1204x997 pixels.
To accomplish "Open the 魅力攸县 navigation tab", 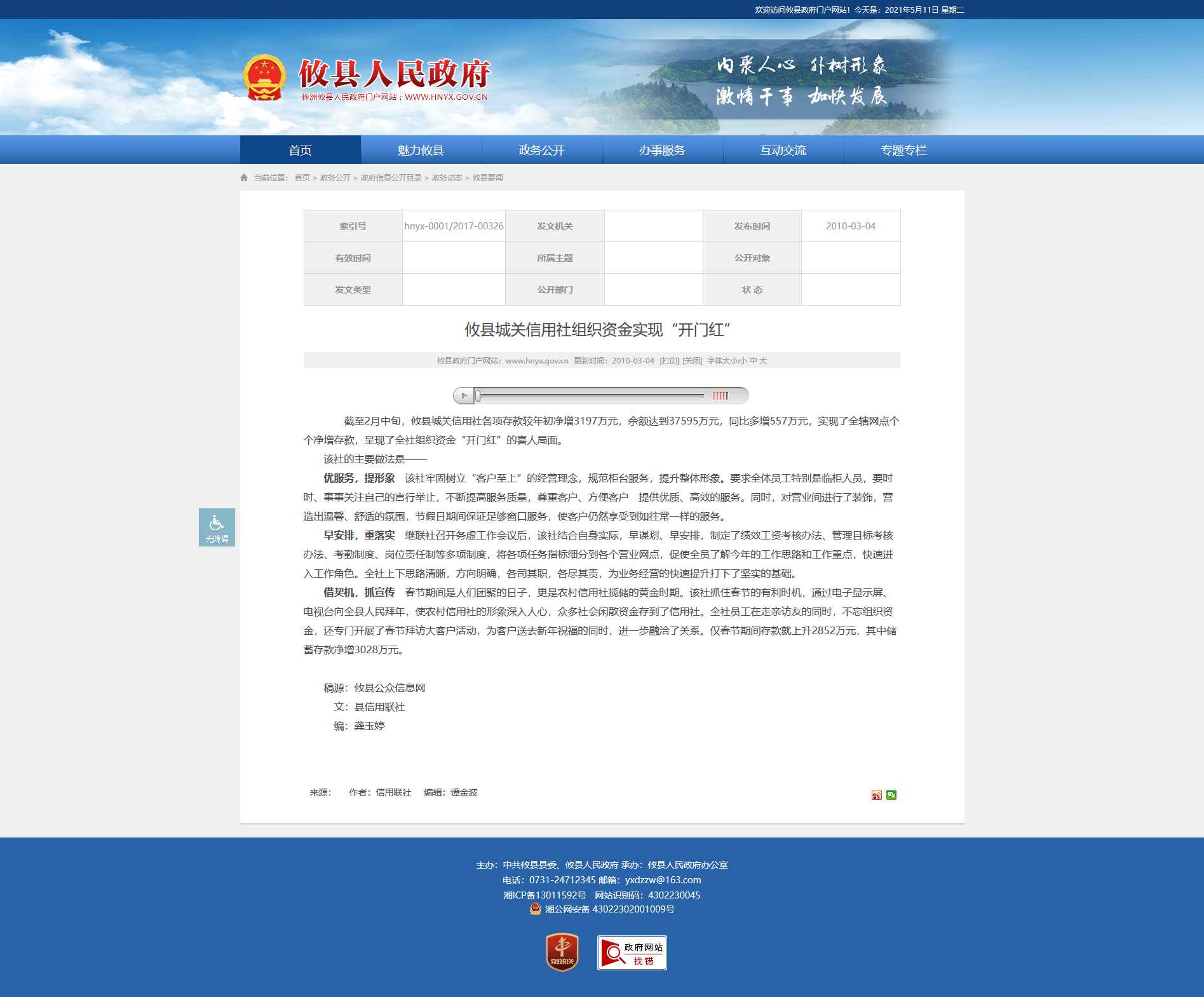I will click(x=421, y=150).
